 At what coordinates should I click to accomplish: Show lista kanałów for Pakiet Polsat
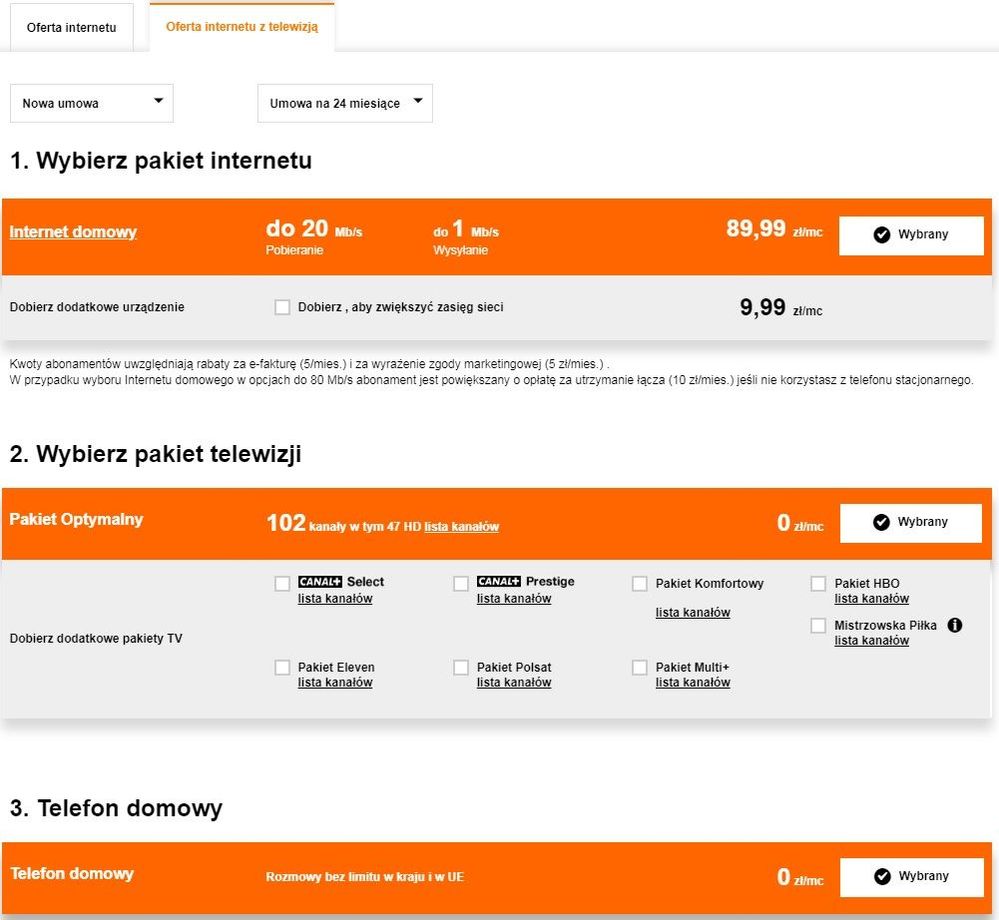(x=514, y=682)
